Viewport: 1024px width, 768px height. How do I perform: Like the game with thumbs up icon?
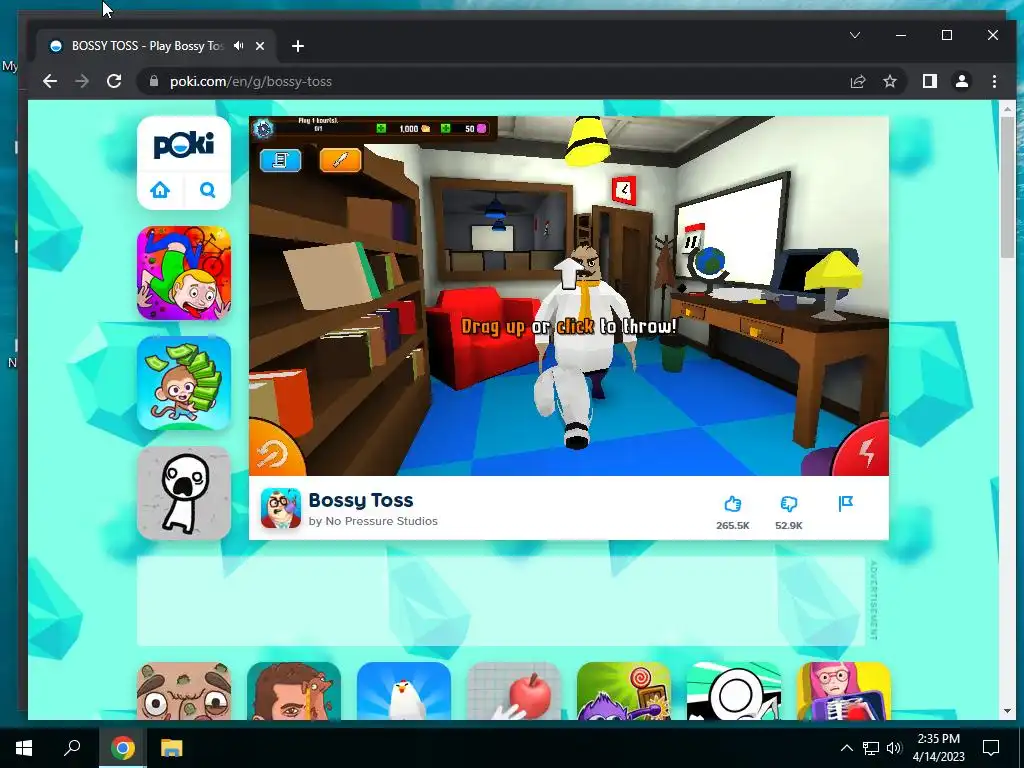733,504
